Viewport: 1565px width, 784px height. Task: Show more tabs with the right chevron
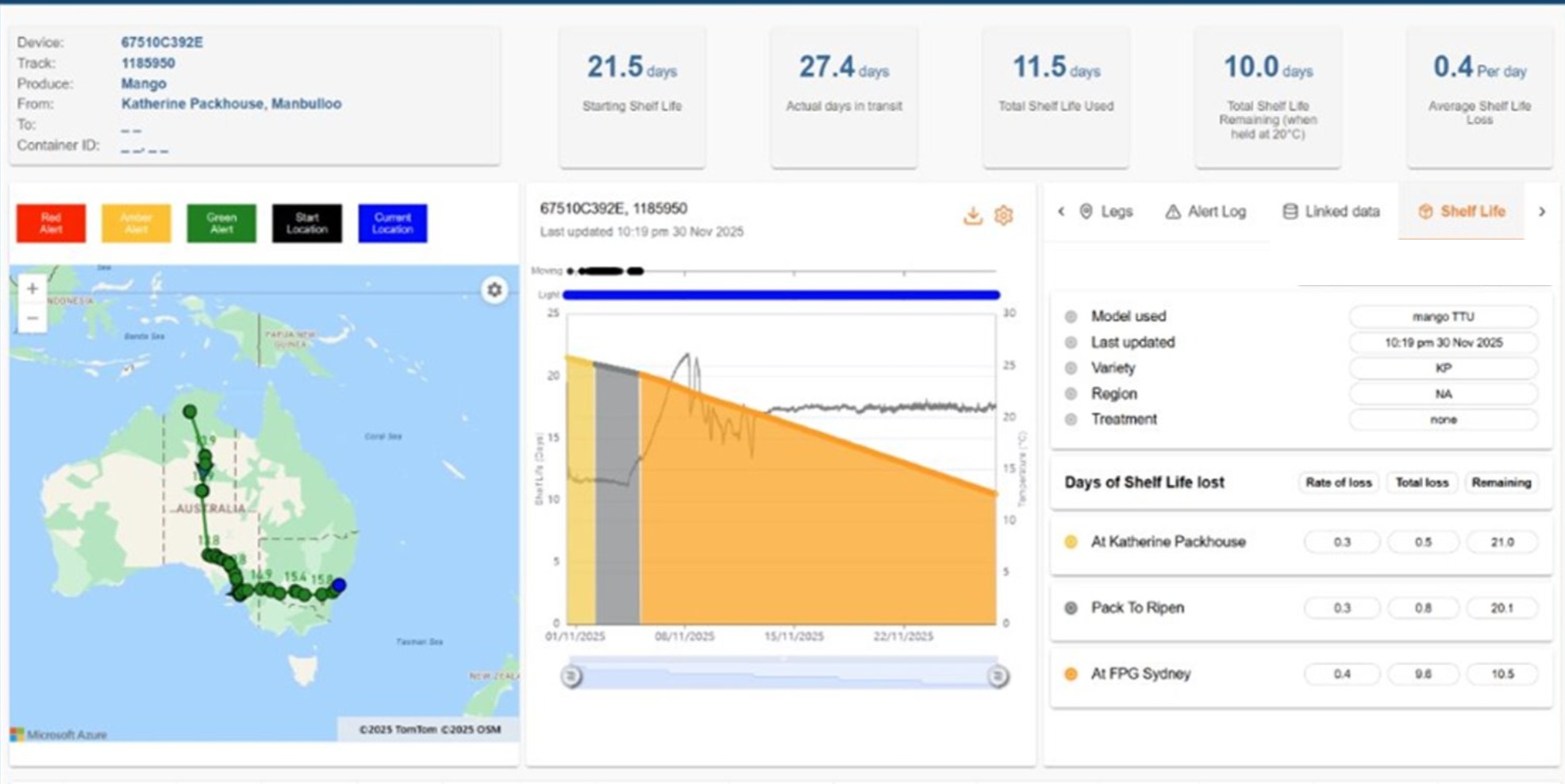click(1542, 211)
